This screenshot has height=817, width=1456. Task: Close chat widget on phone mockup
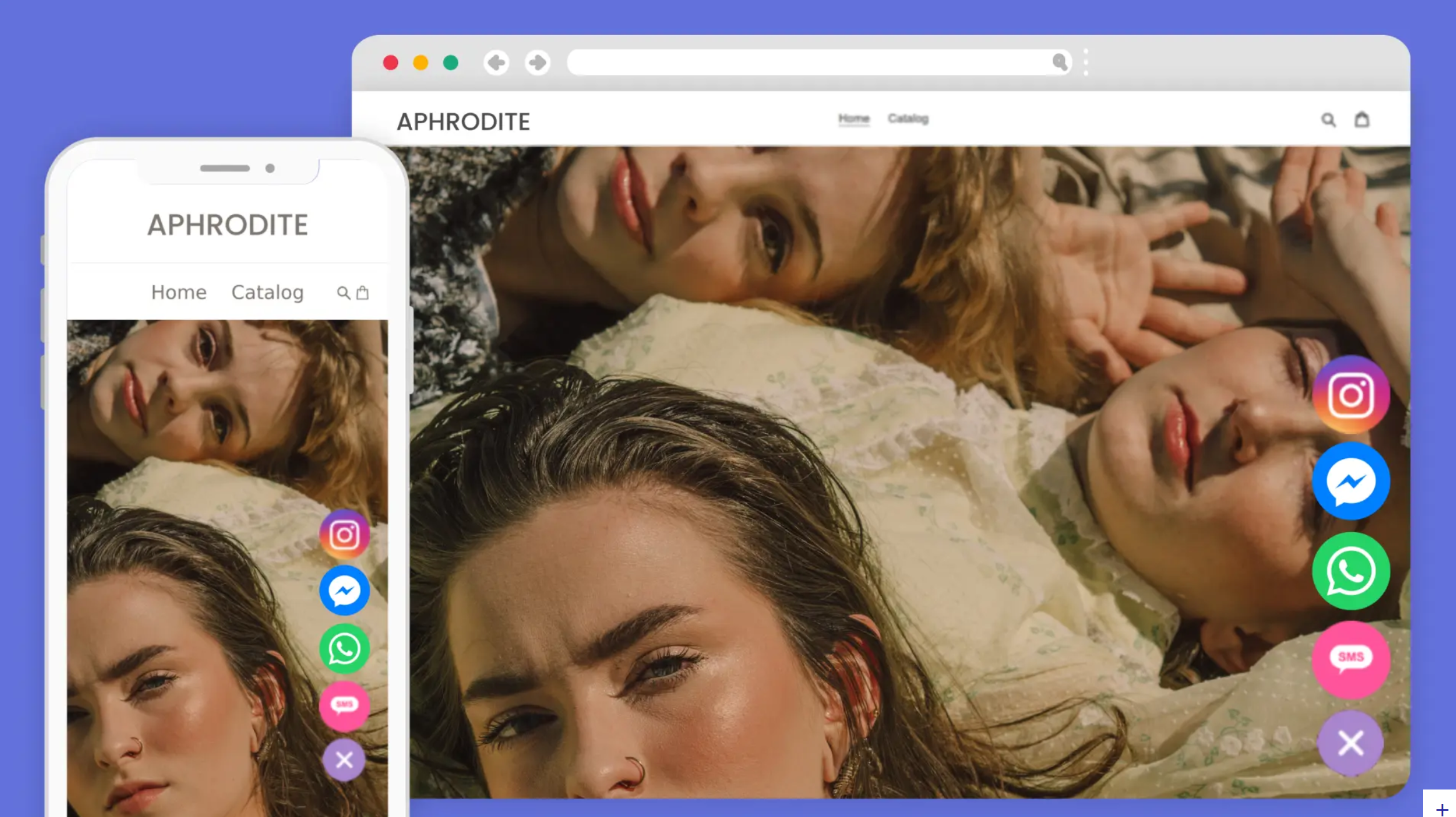(x=344, y=760)
